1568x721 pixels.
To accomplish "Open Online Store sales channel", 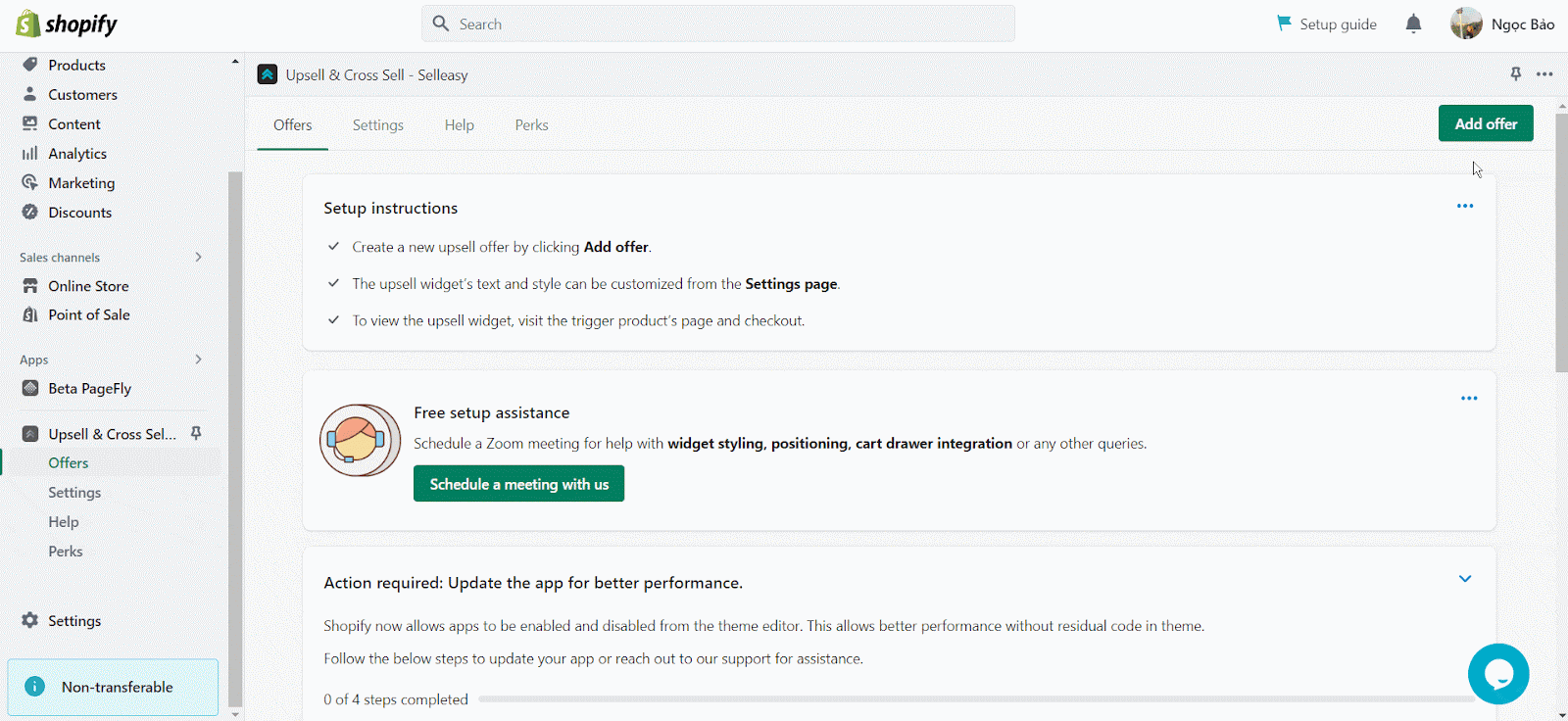I will tap(88, 286).
